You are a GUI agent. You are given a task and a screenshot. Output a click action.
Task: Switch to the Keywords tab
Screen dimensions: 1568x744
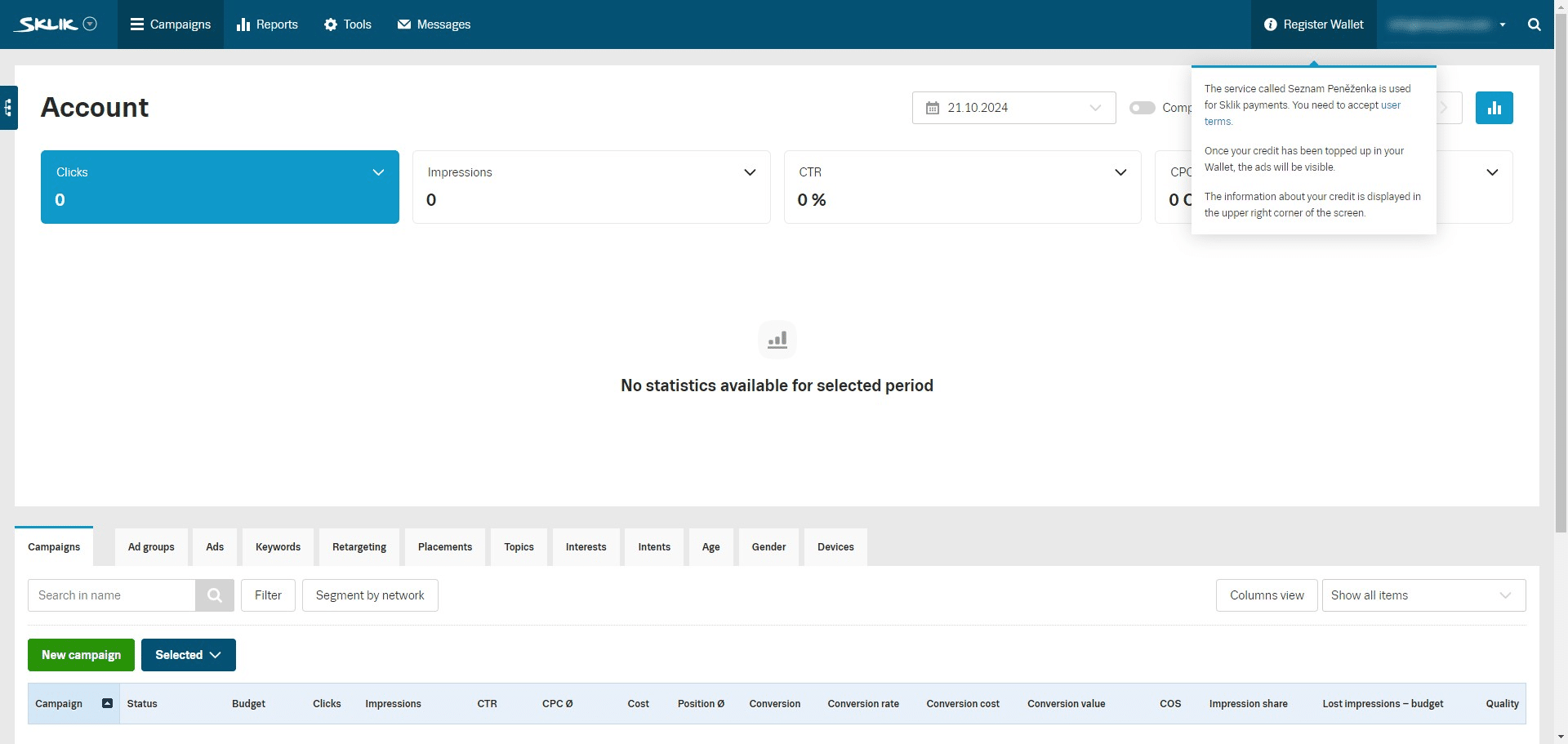point(278,547)
